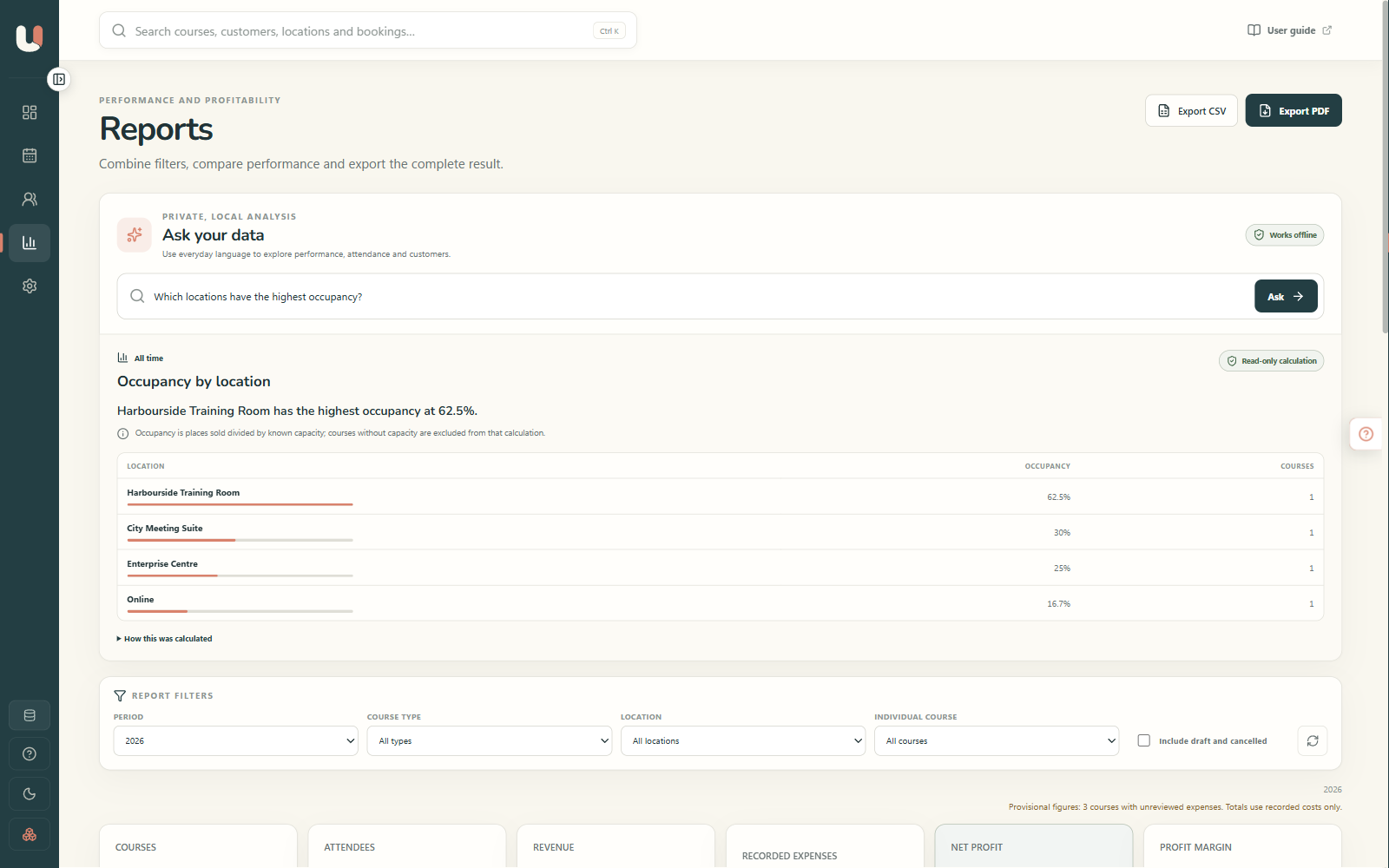Select the Recorded Expenses summary card
This screenshot has height=868, width=1389.
(x=825, y=846)
